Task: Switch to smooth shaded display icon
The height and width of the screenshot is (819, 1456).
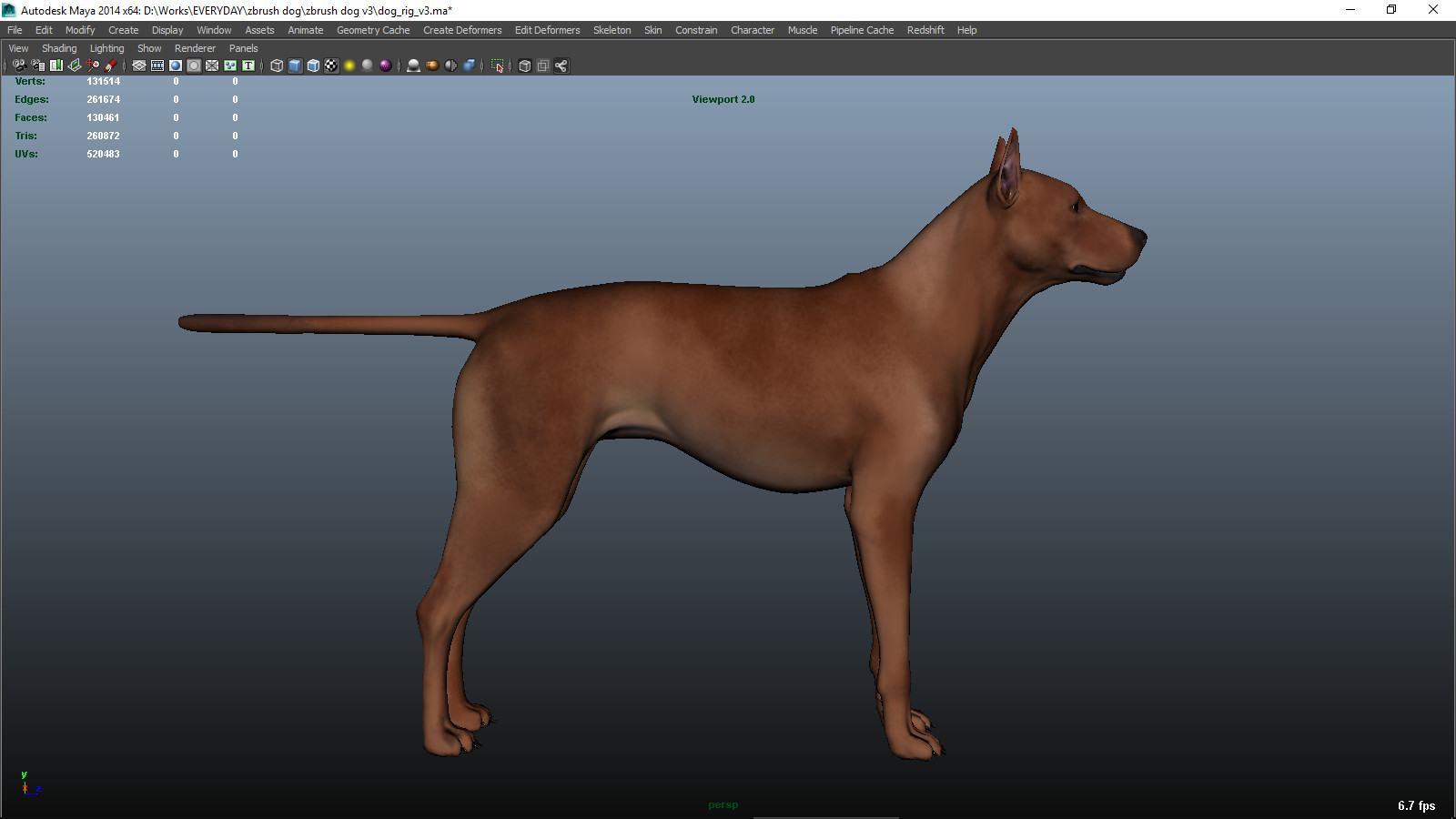Action: tap(294, 65)
